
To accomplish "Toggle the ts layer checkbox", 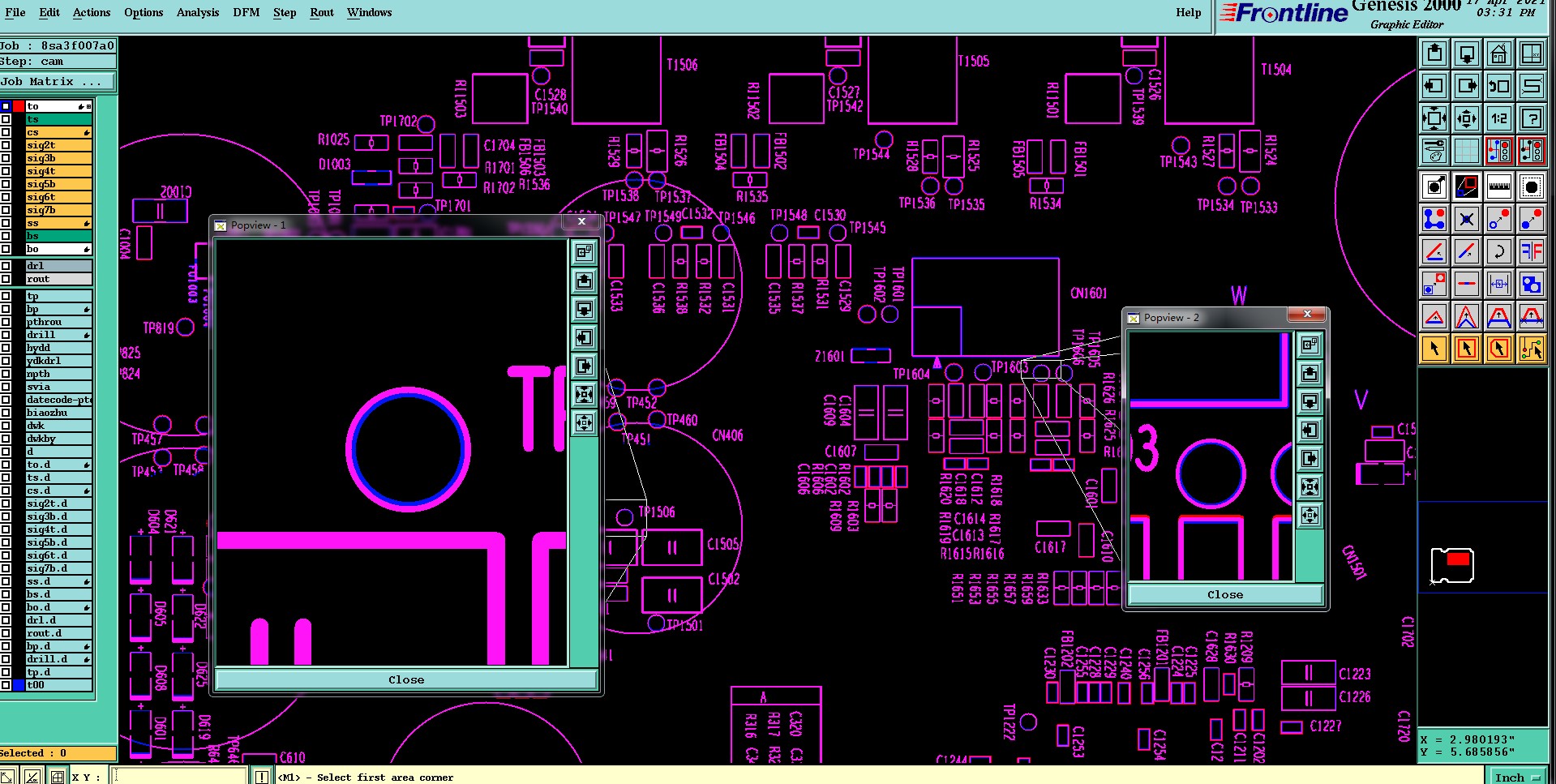I will (x=6, y=119).
